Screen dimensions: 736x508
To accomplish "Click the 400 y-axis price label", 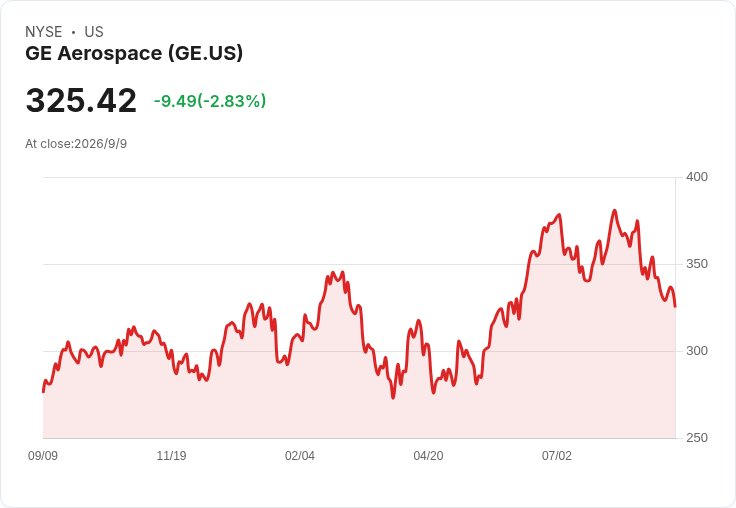I will pyautogui.click(x=697, y=177).
